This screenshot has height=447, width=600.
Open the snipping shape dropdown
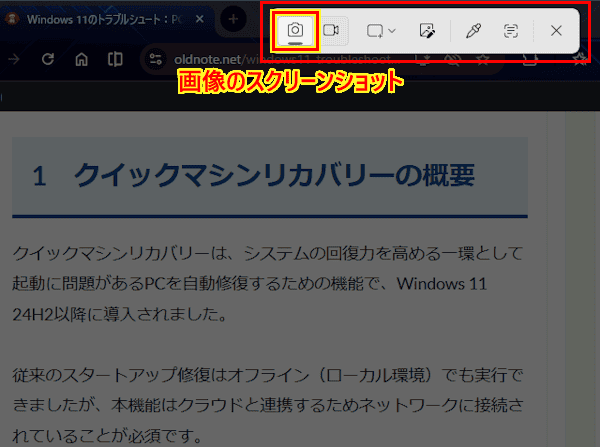pyautogui.click(x=381, y=31)
